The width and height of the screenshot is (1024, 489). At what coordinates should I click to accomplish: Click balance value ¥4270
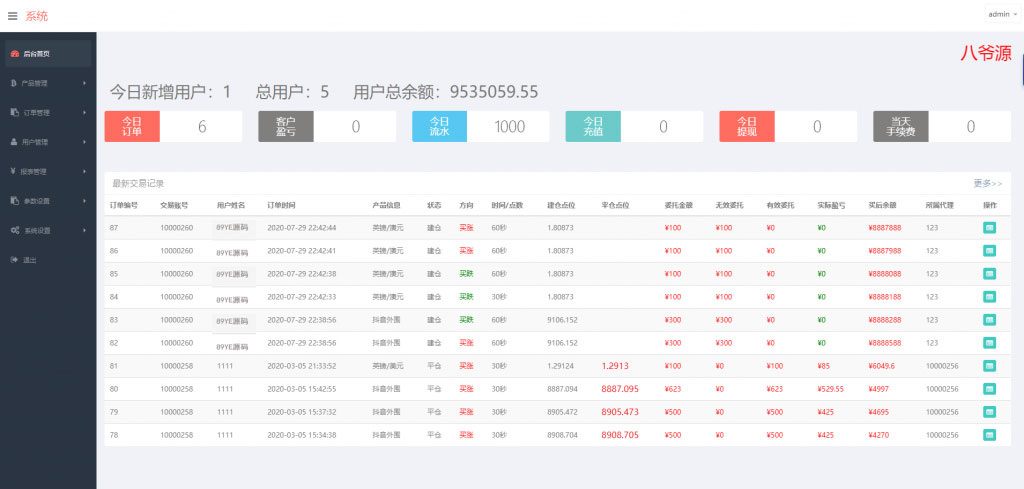(x=879, y=435)
